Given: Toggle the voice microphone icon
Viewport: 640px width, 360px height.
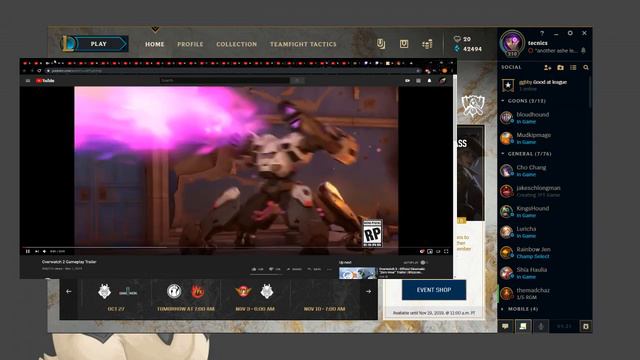Looking at the screenshot, I should (x=541, y=326).
